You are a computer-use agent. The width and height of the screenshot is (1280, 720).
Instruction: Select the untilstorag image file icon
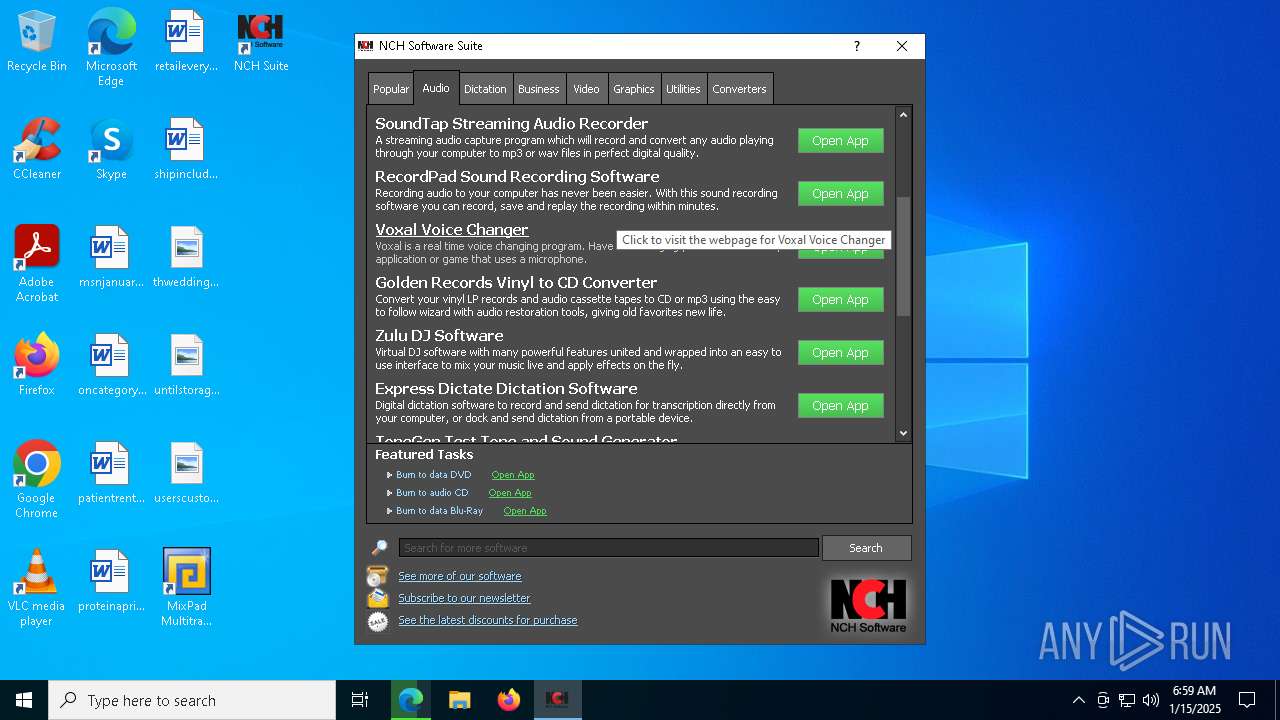(186, 366)
